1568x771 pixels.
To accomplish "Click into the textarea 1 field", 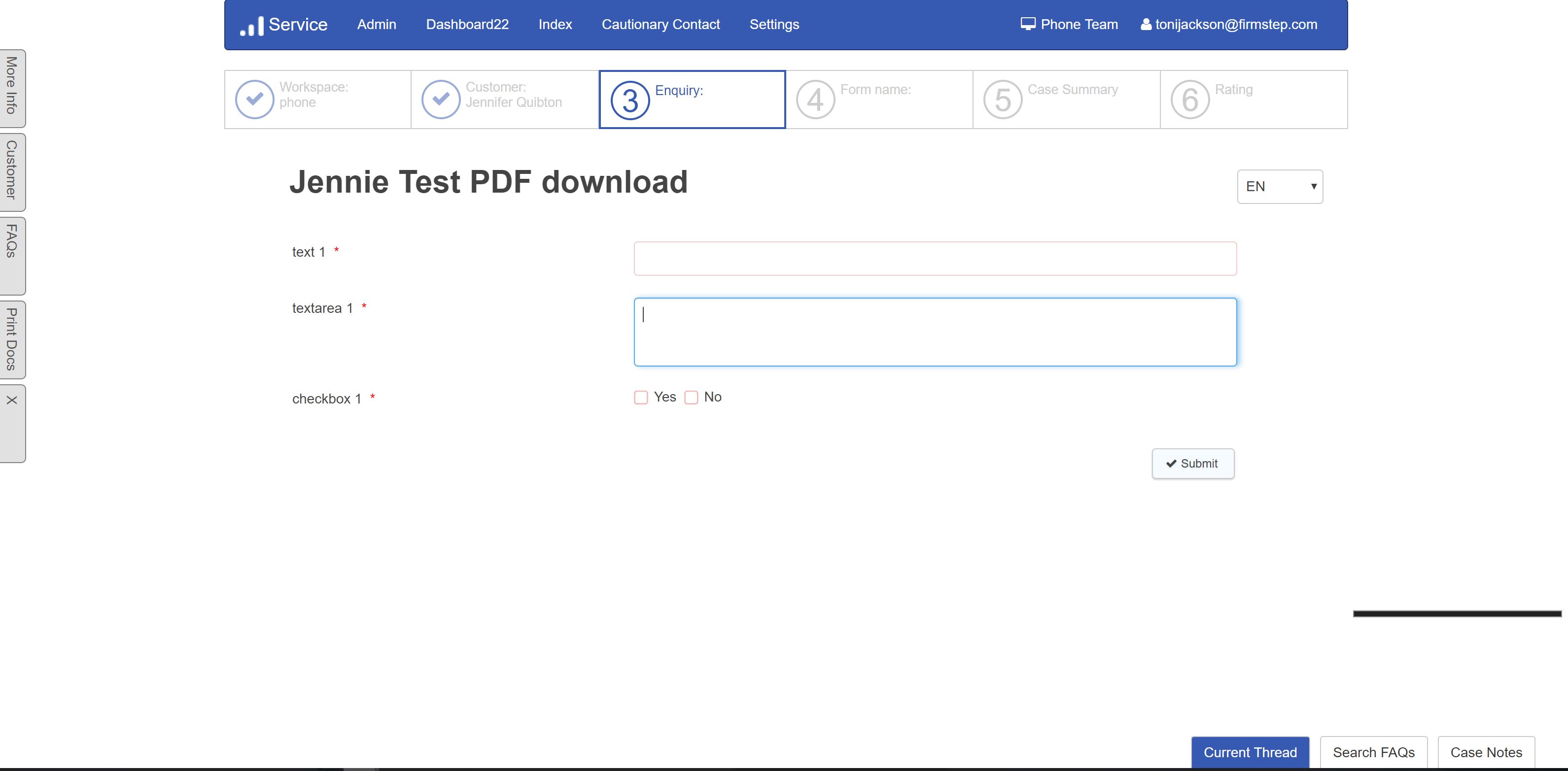I will pyautogui.click(x=936, y=332).
